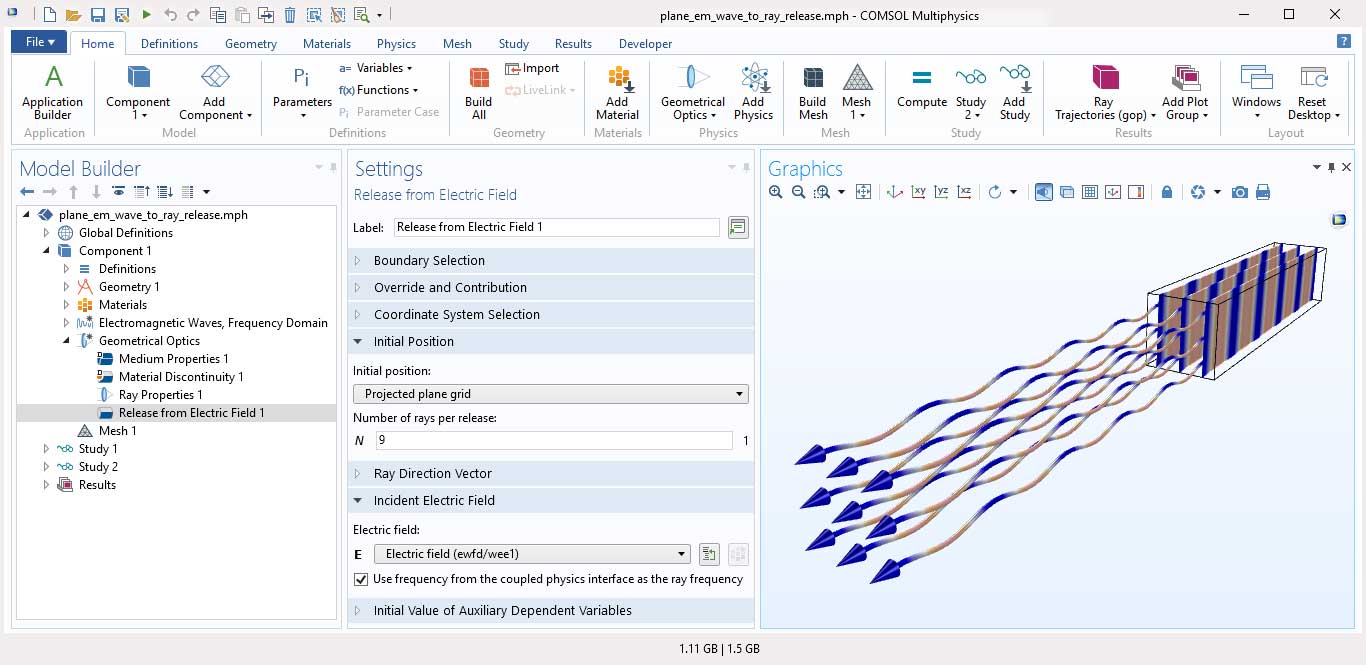Screen dimensions: 1366x665
Task: Switch to the Physics ribbon tab
Action: (396, 43)
